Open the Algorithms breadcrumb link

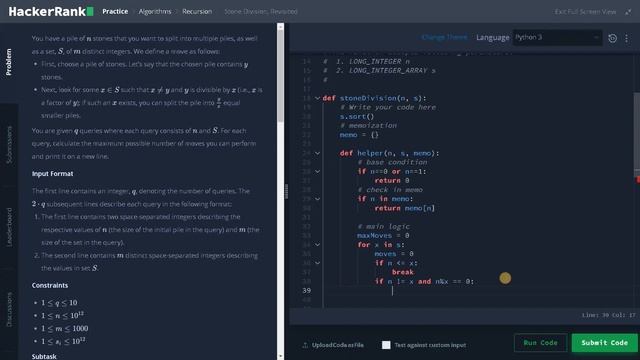point(155,11)
